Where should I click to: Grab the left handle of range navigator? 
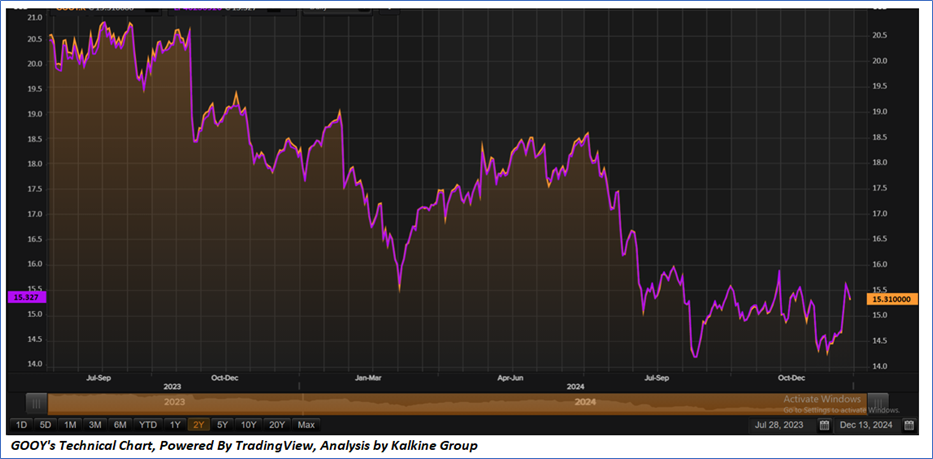tap(37, 403)
